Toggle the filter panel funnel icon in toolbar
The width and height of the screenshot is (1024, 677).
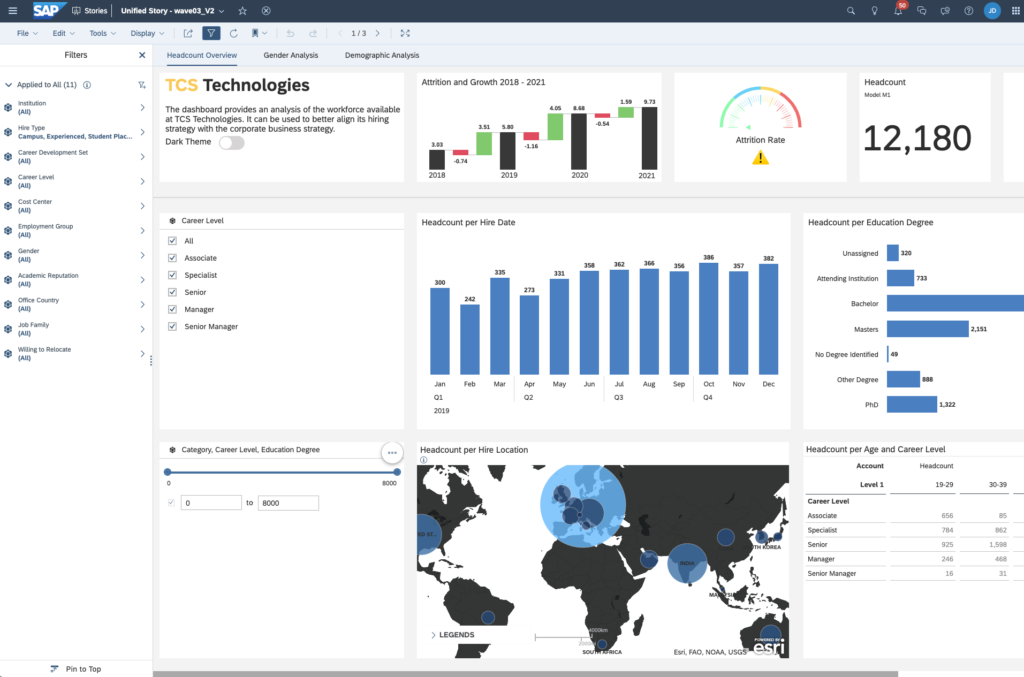211,33
